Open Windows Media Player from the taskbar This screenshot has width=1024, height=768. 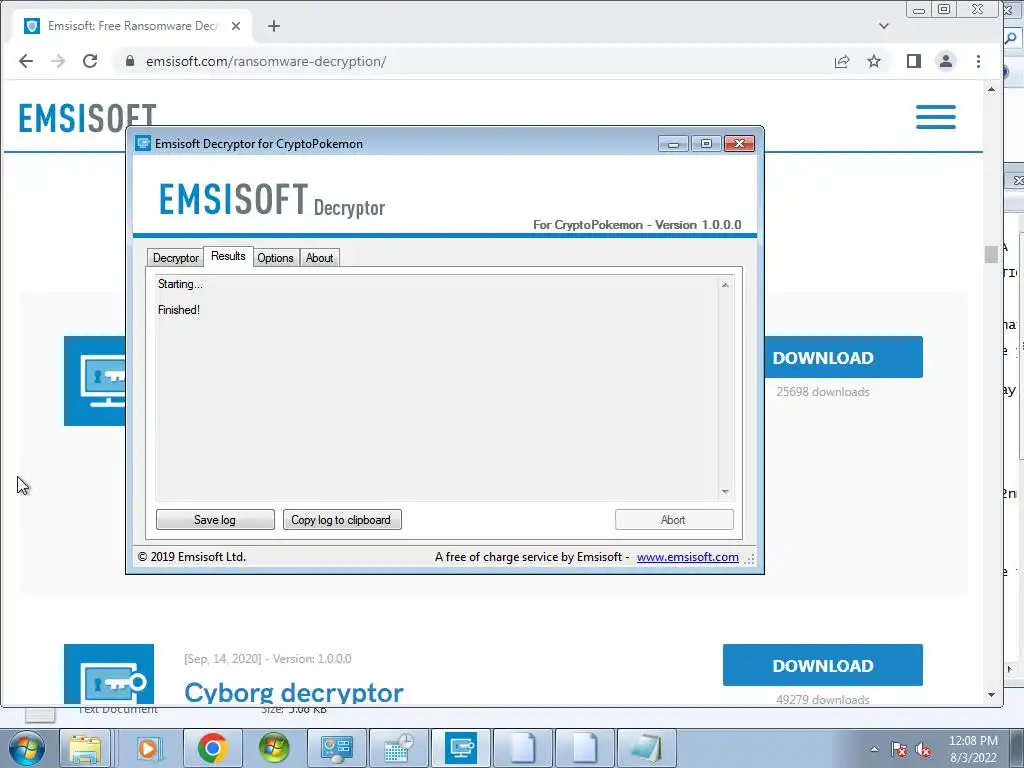point(149,748)
